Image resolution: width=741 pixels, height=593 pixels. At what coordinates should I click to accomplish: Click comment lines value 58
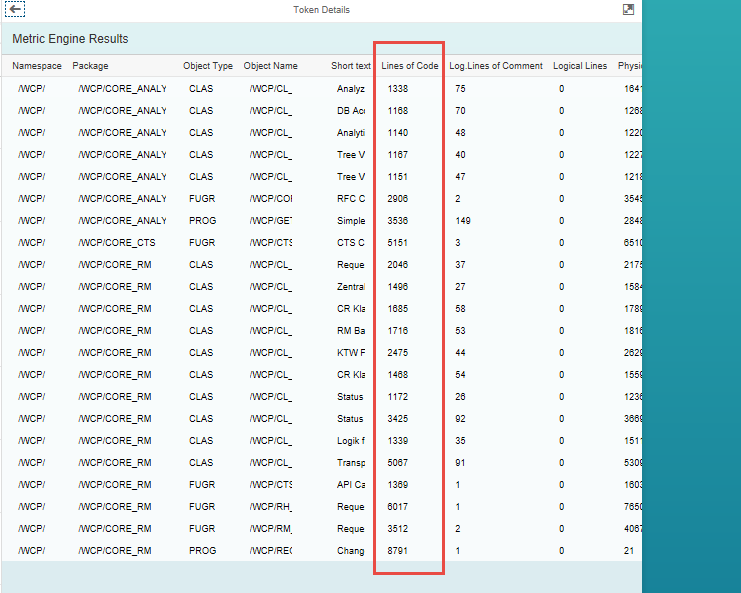coord(460,309)
